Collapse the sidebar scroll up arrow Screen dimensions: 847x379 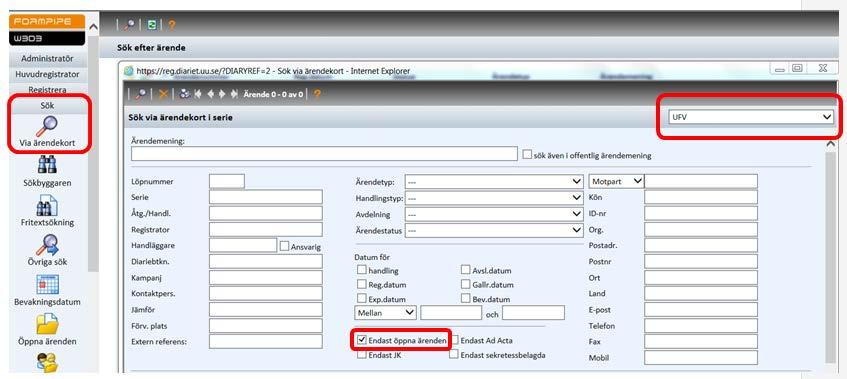tap(93, 27)
